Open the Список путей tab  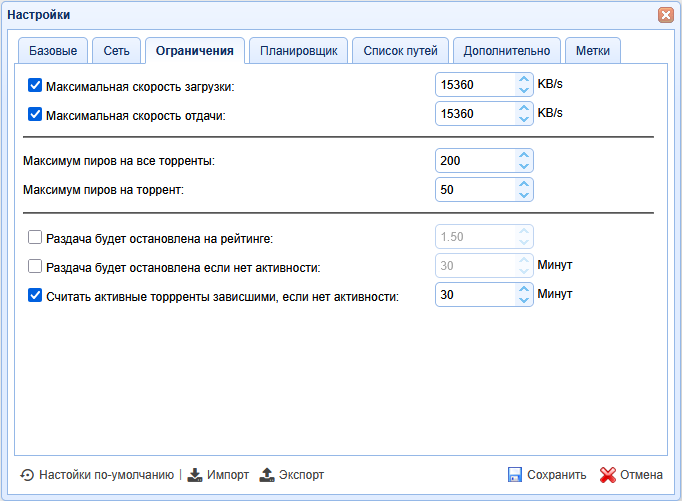[400, 50]
